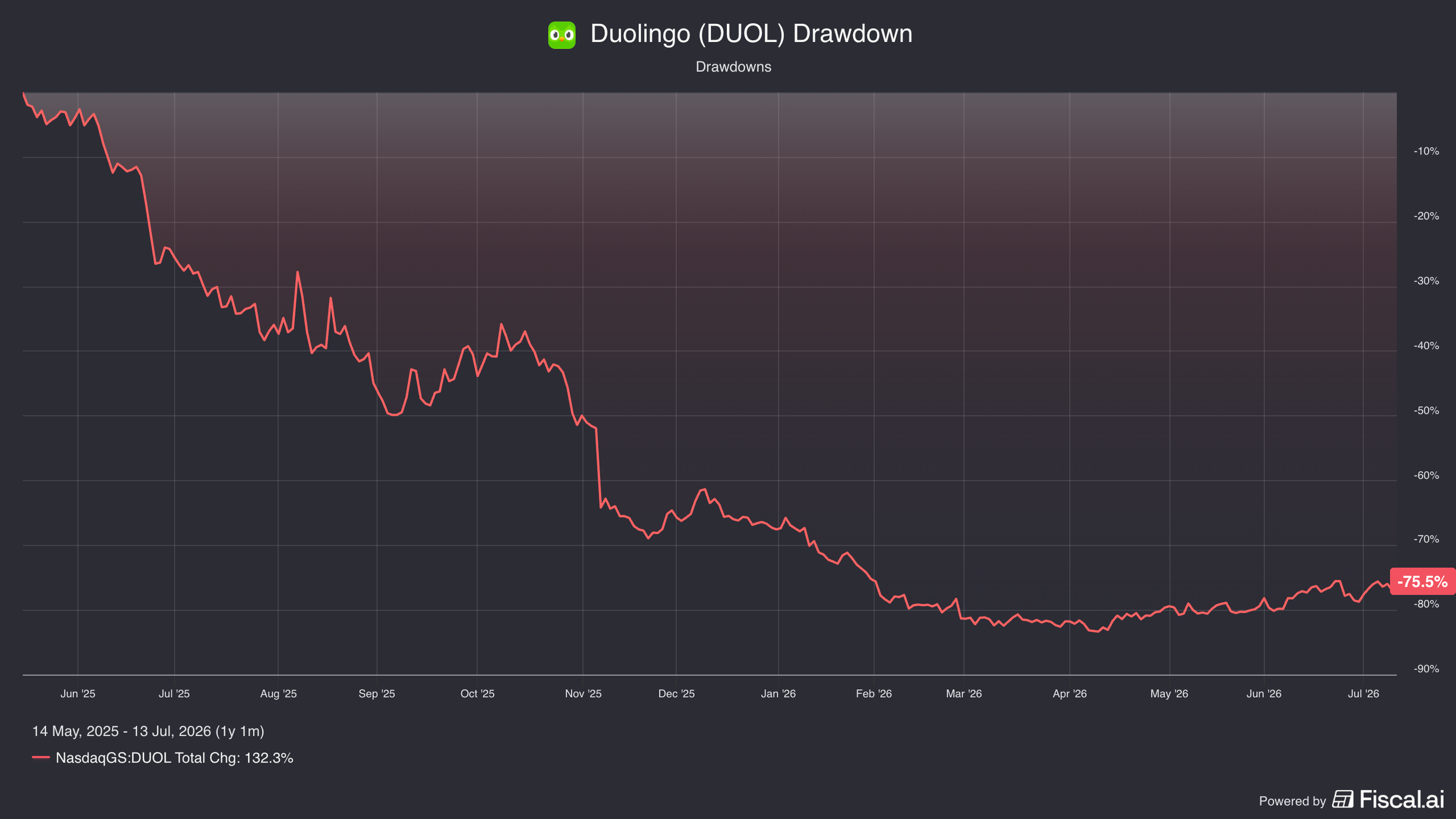Click the 'Powered by' text
The width and height of the screenshot is (1456, 819).
(x=1292, y=801)
